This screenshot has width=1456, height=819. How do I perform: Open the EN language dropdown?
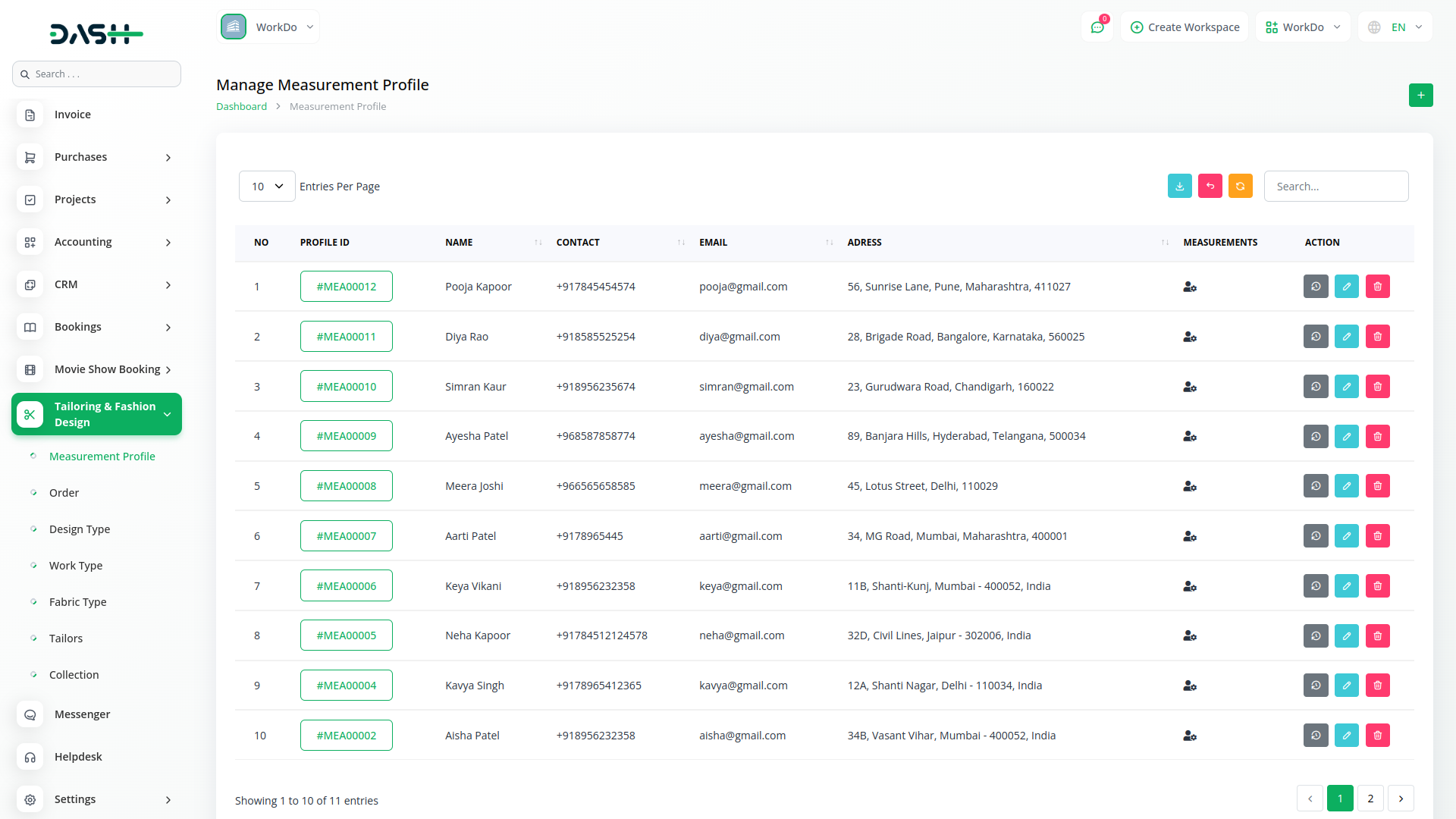1396,27
